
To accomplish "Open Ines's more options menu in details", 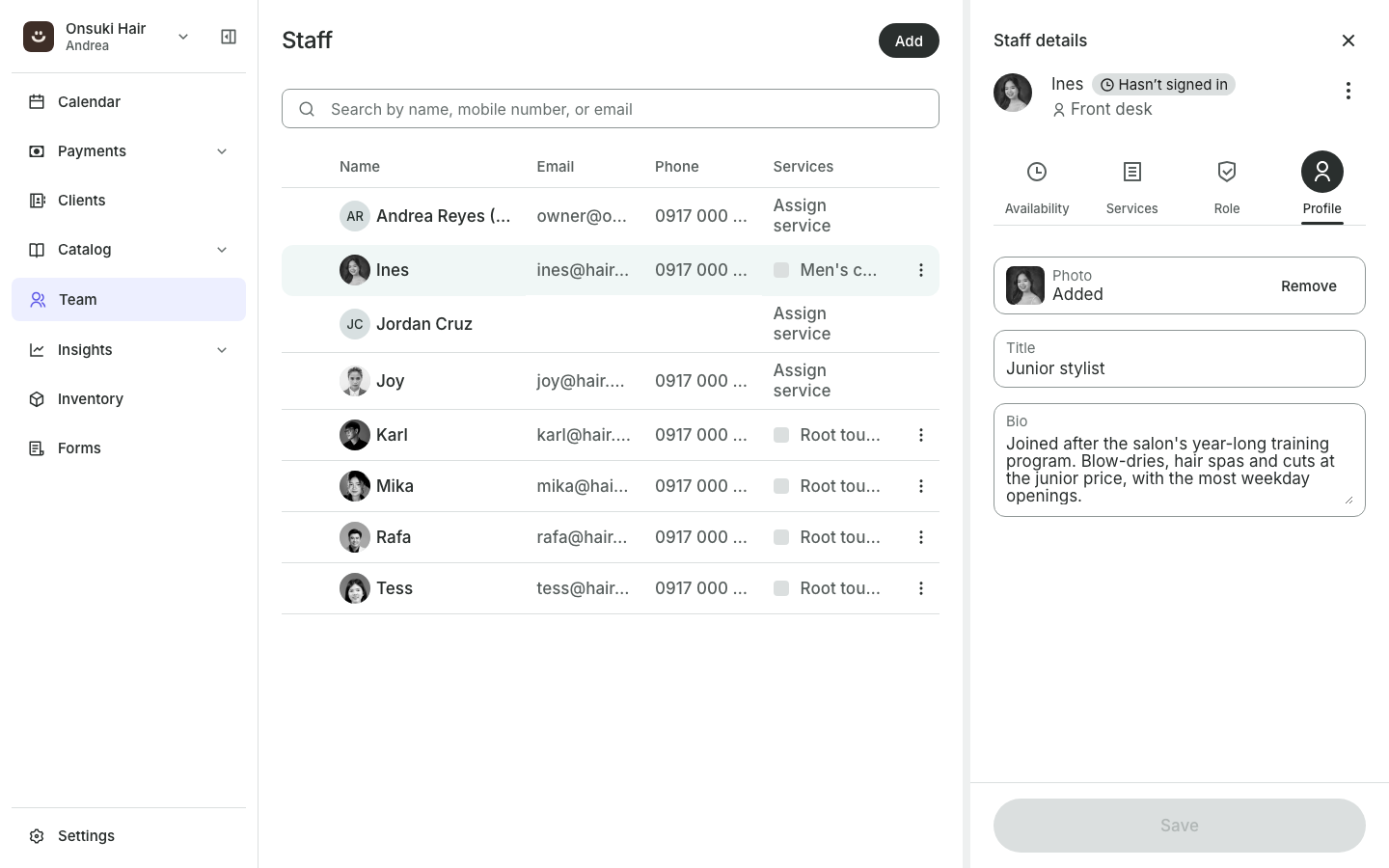I will coord(1348,91).
